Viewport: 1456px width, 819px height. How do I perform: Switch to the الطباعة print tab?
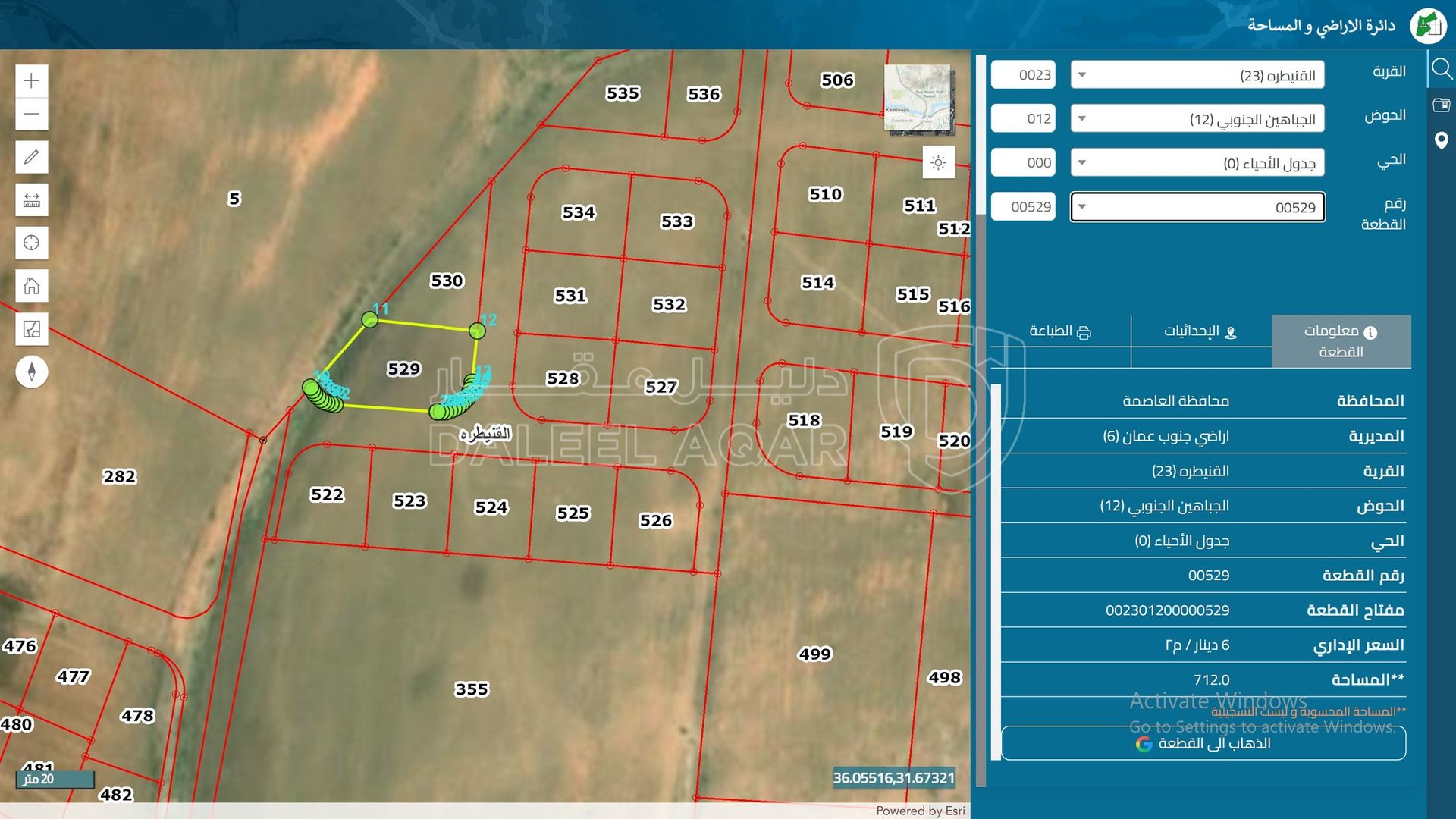click(x=1059, y=331)
